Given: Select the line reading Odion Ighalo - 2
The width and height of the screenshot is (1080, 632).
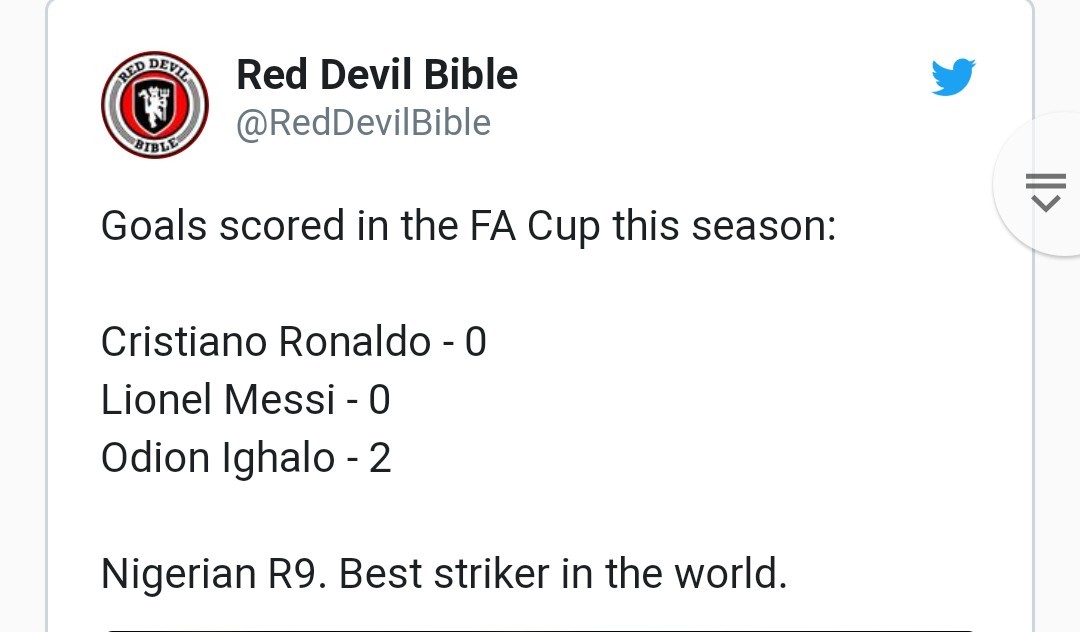Looking at the screenshot, I should coord(245,457).
